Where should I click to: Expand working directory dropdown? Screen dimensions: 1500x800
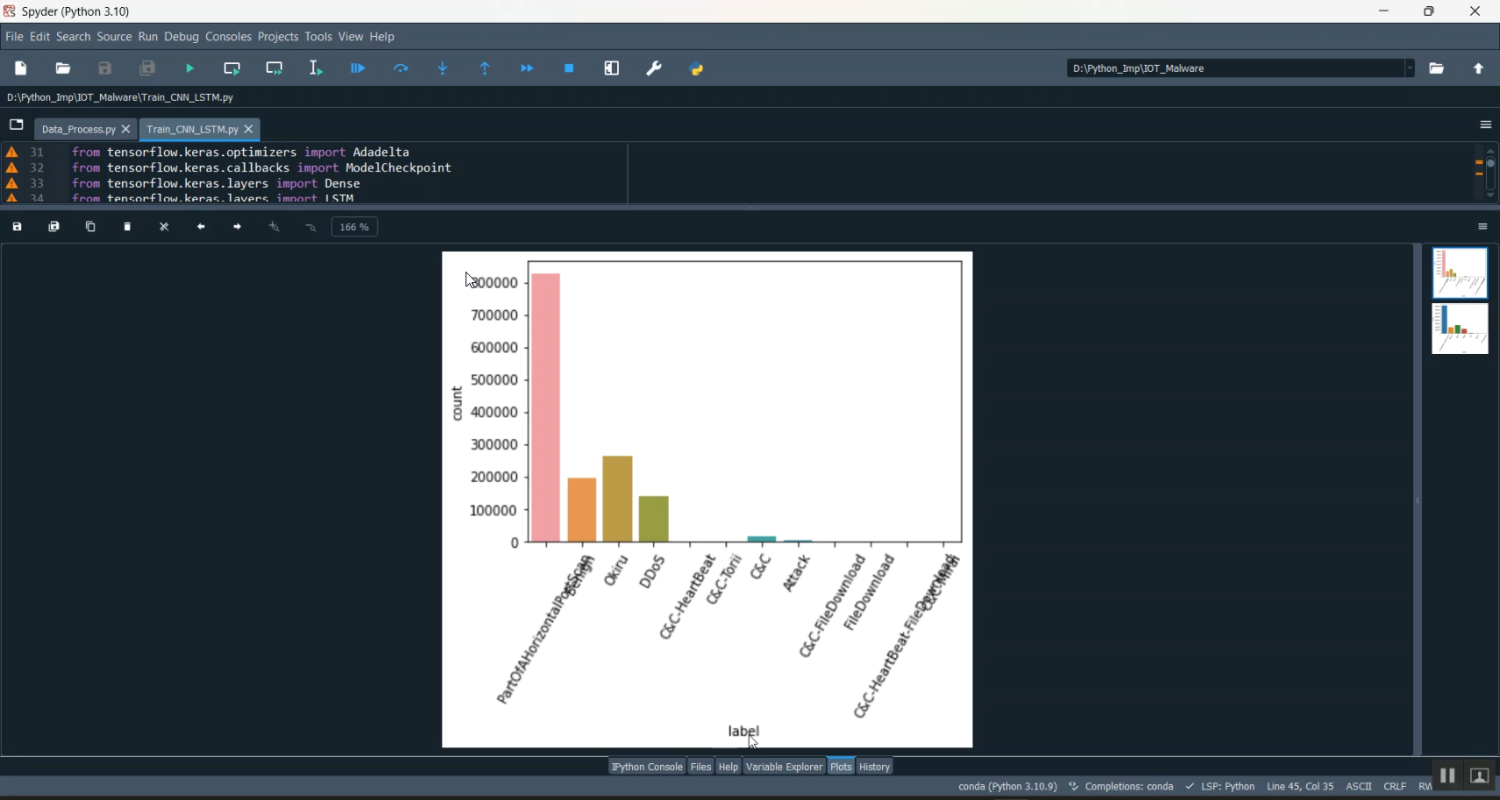(x=1410, y=69)
